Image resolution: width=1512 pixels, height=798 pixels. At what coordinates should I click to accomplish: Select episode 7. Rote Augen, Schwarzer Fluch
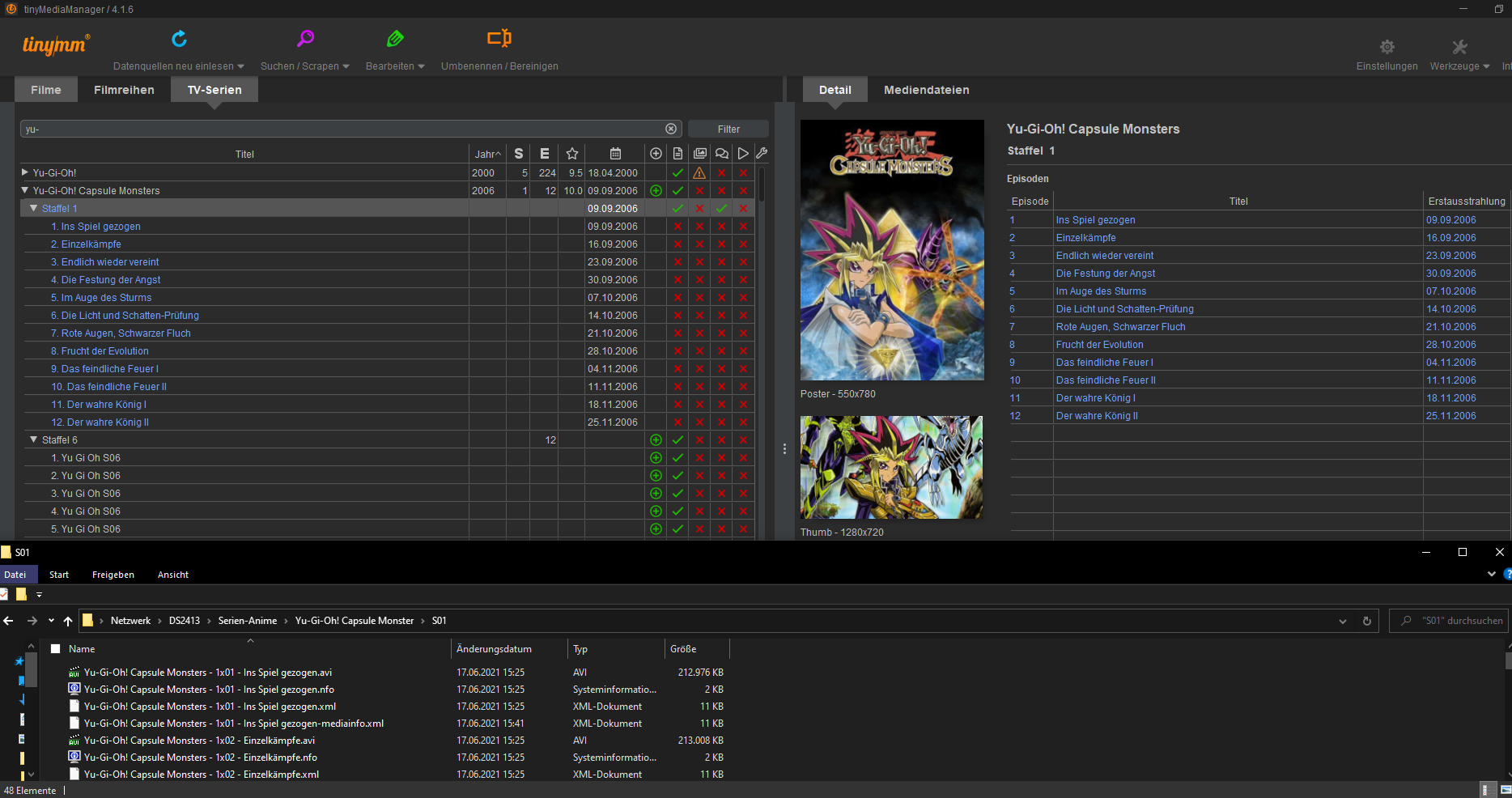121,333
